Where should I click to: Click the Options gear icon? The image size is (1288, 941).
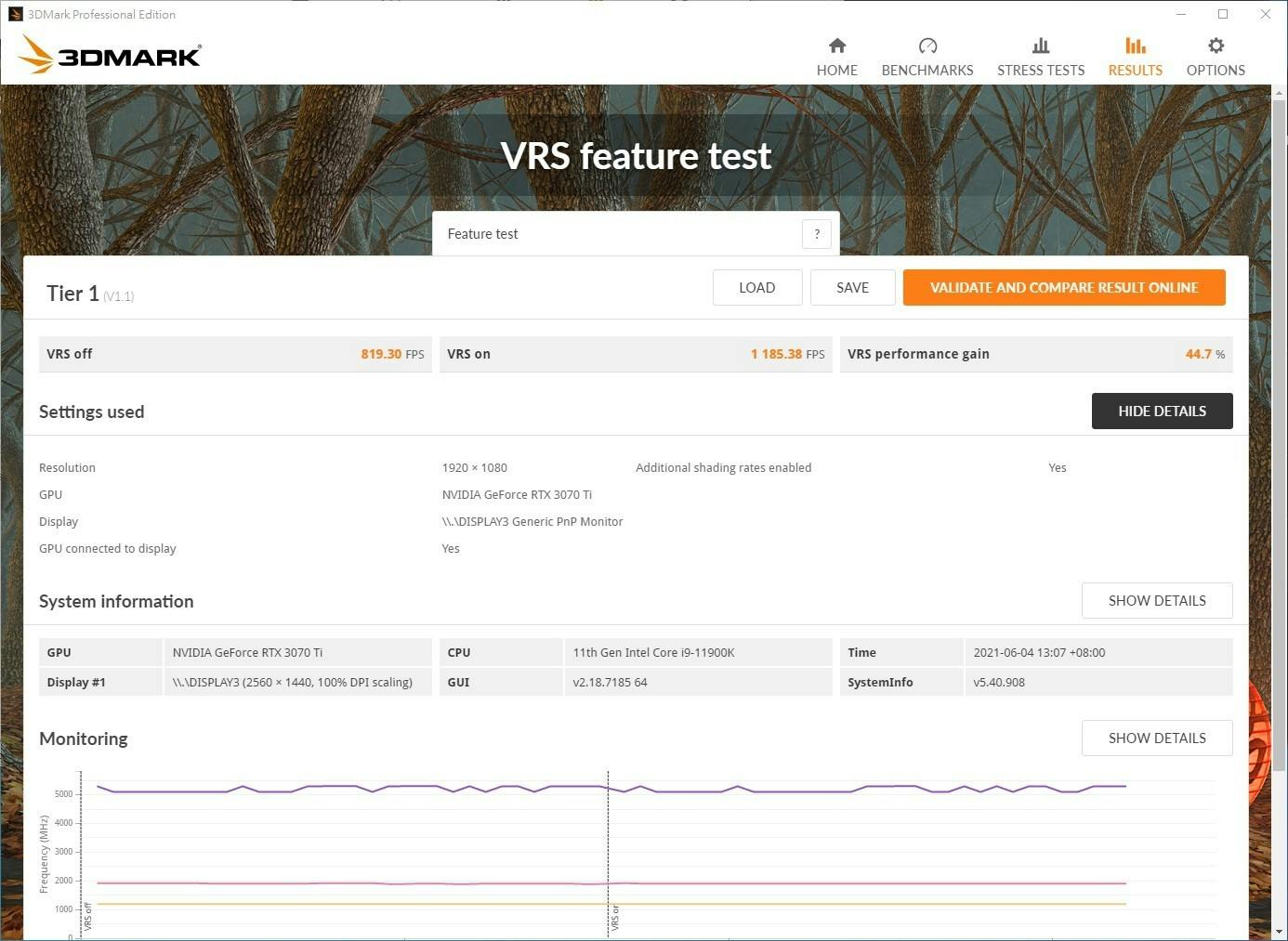coord(1216,46)
